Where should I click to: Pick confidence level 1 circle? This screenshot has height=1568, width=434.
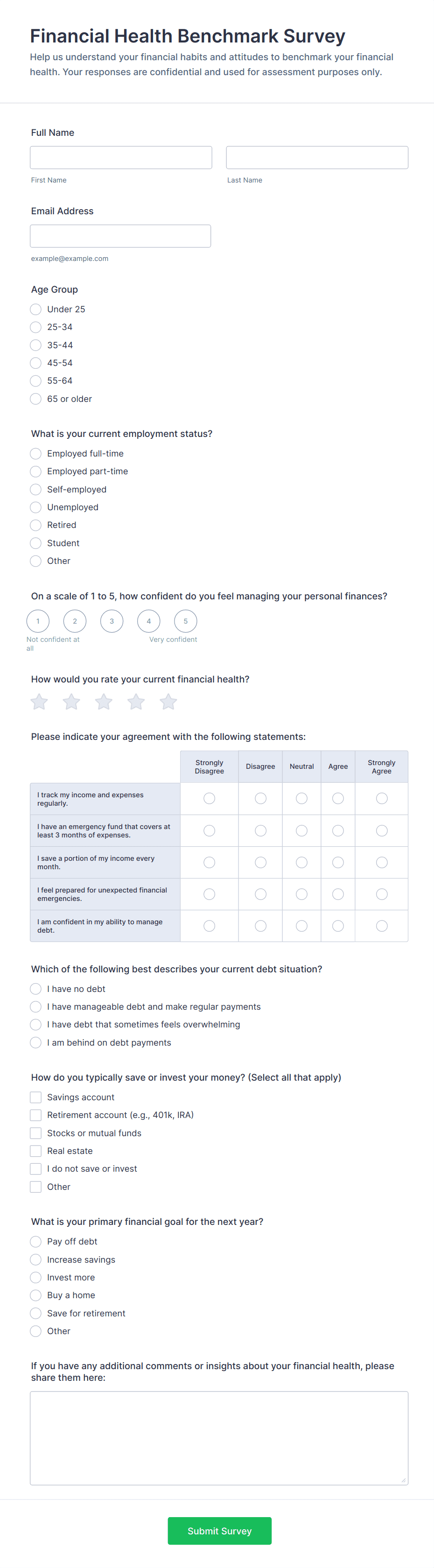(x=38, y=621)
